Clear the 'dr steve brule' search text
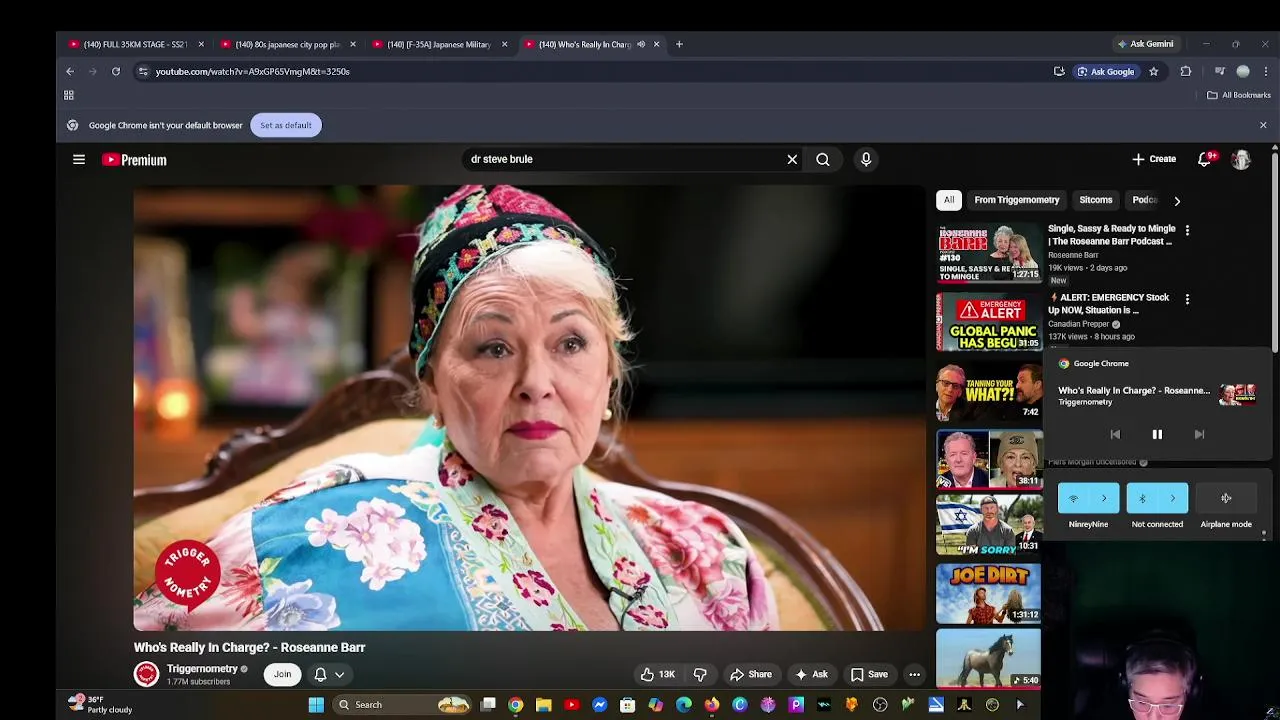Screen dimensions: 1280x720 (x=792, y=159)
